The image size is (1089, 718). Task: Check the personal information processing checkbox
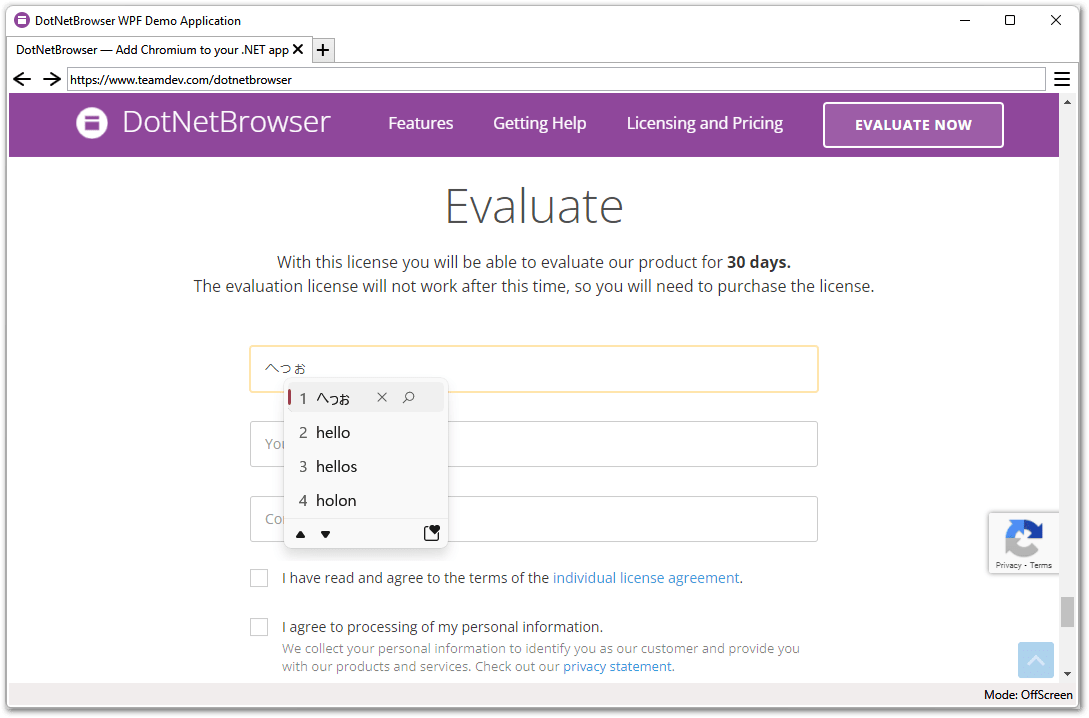click(x=259, y=627)
